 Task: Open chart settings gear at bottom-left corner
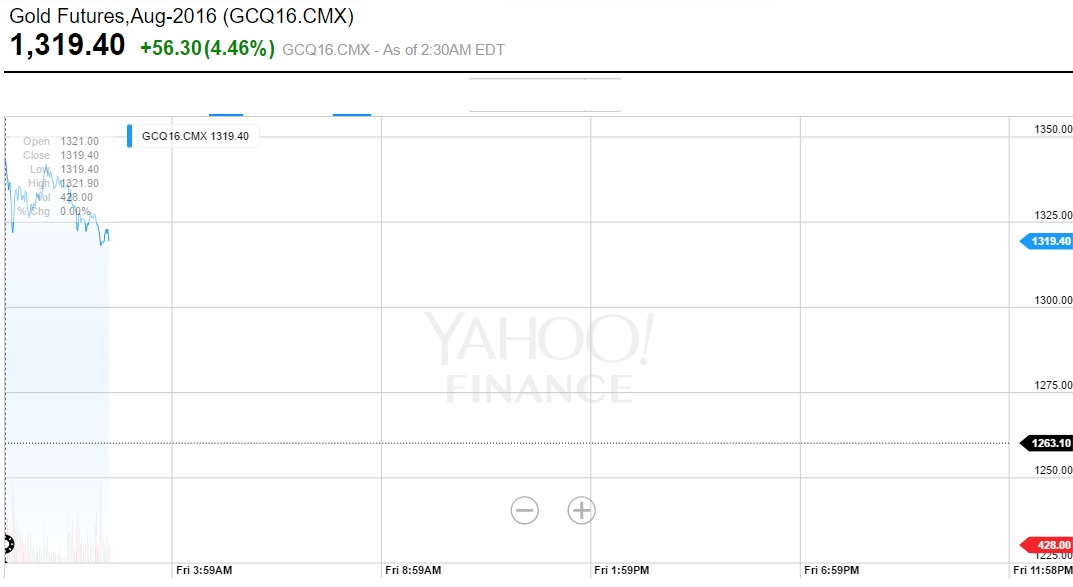tap(6, 545)
